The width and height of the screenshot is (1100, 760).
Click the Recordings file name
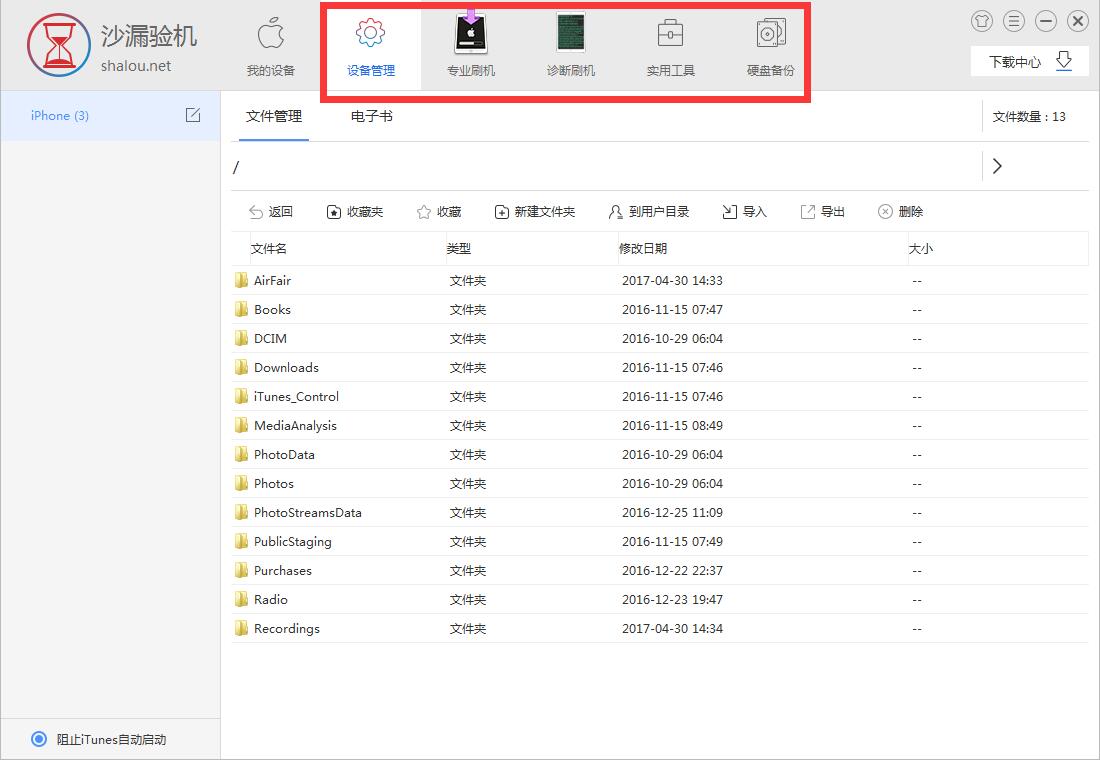287,629
